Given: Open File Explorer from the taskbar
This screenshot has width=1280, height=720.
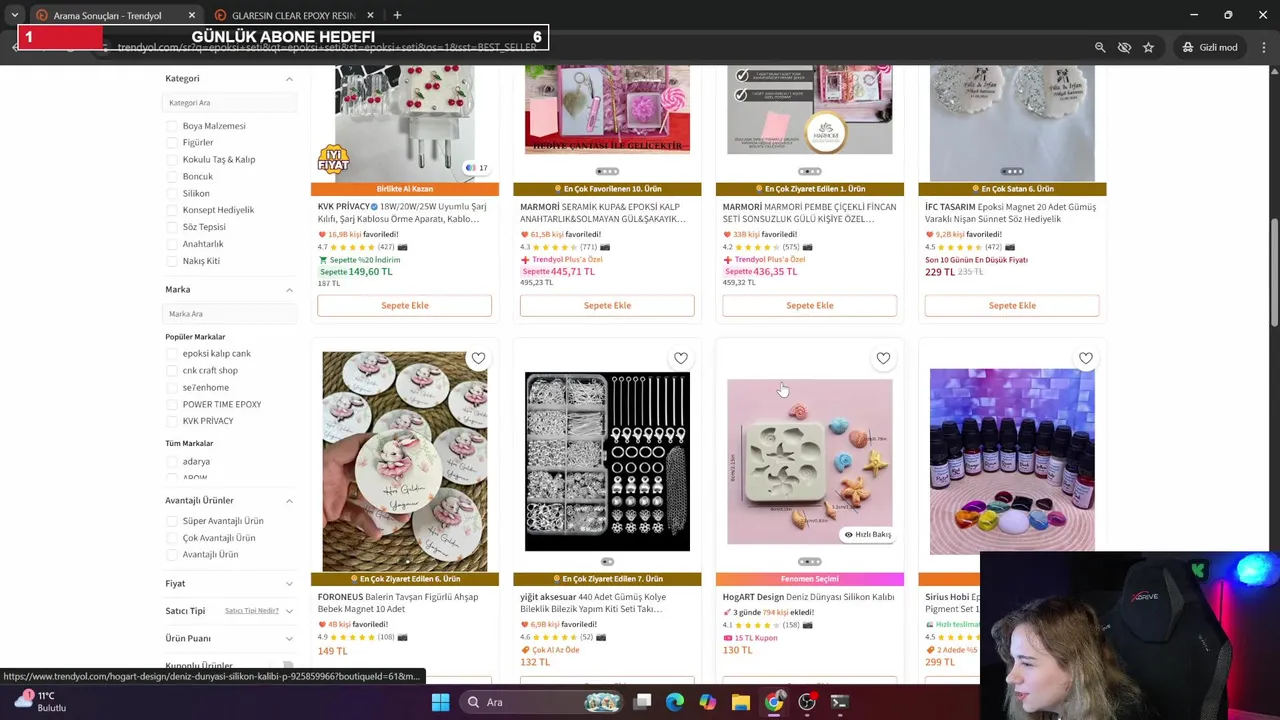Looking at the screenshot, I should pos(741,702).
